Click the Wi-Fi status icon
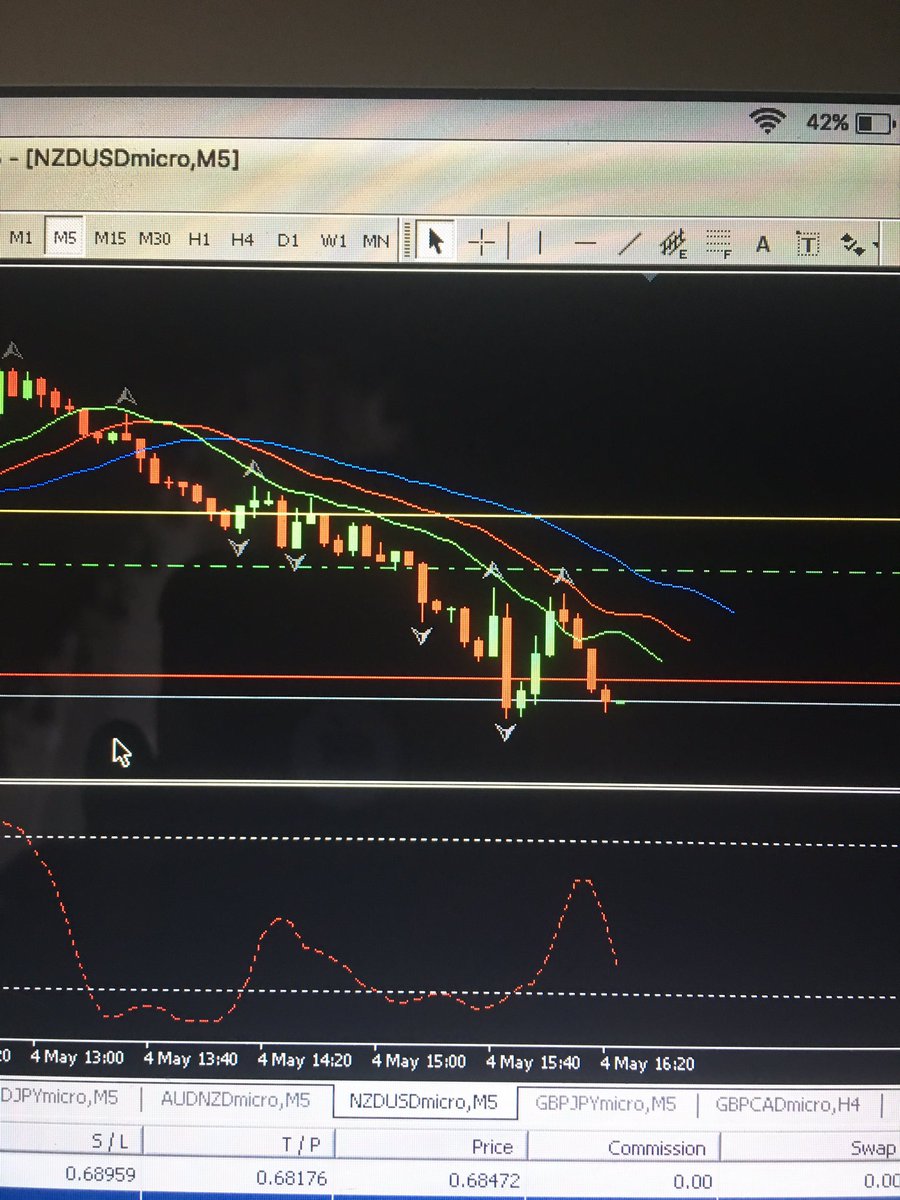Screen dimensions: 900x1200 tap(768, 122)
